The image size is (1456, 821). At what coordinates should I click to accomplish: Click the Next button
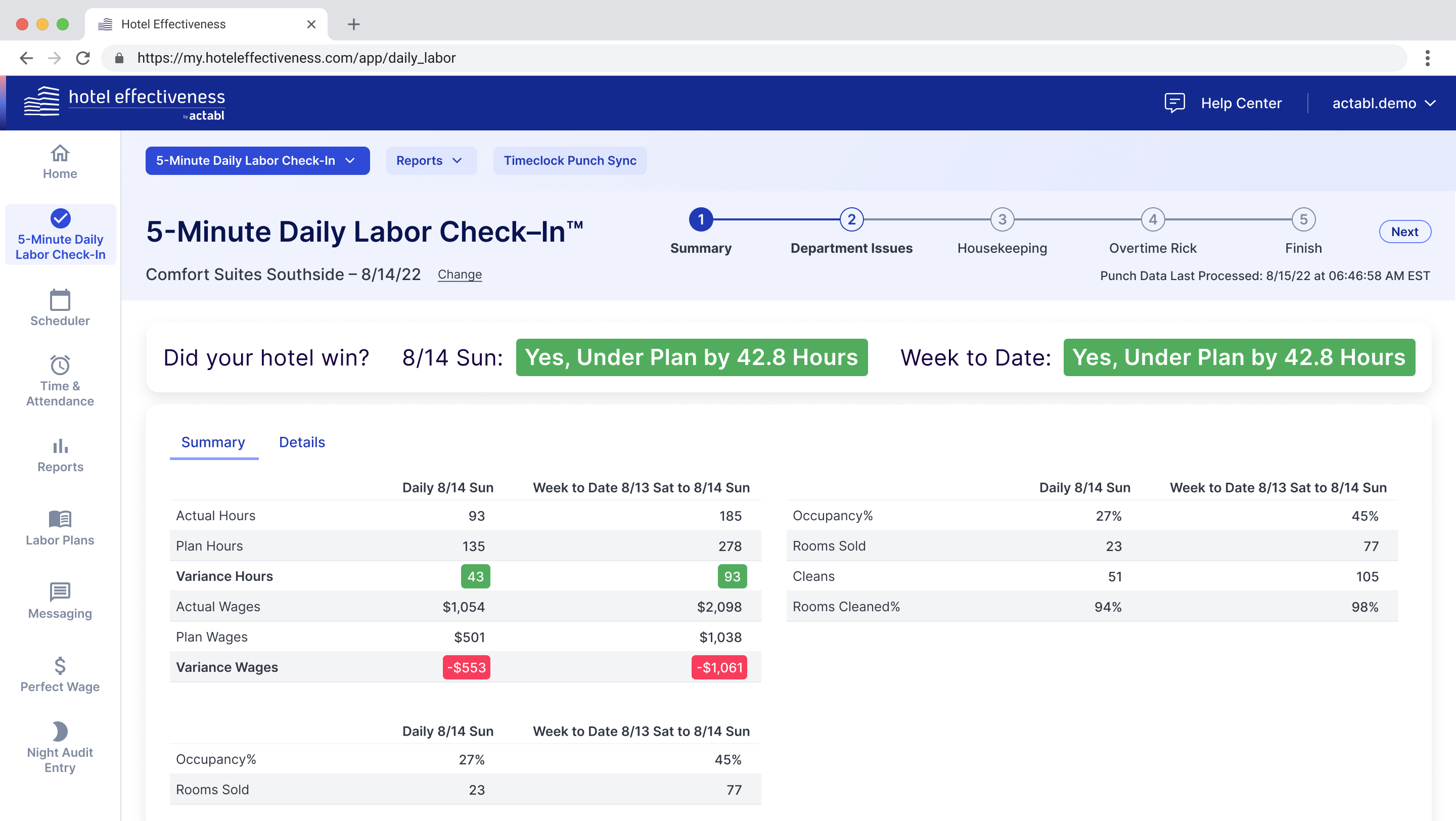pyautogui.click(x=1405, y=231)
